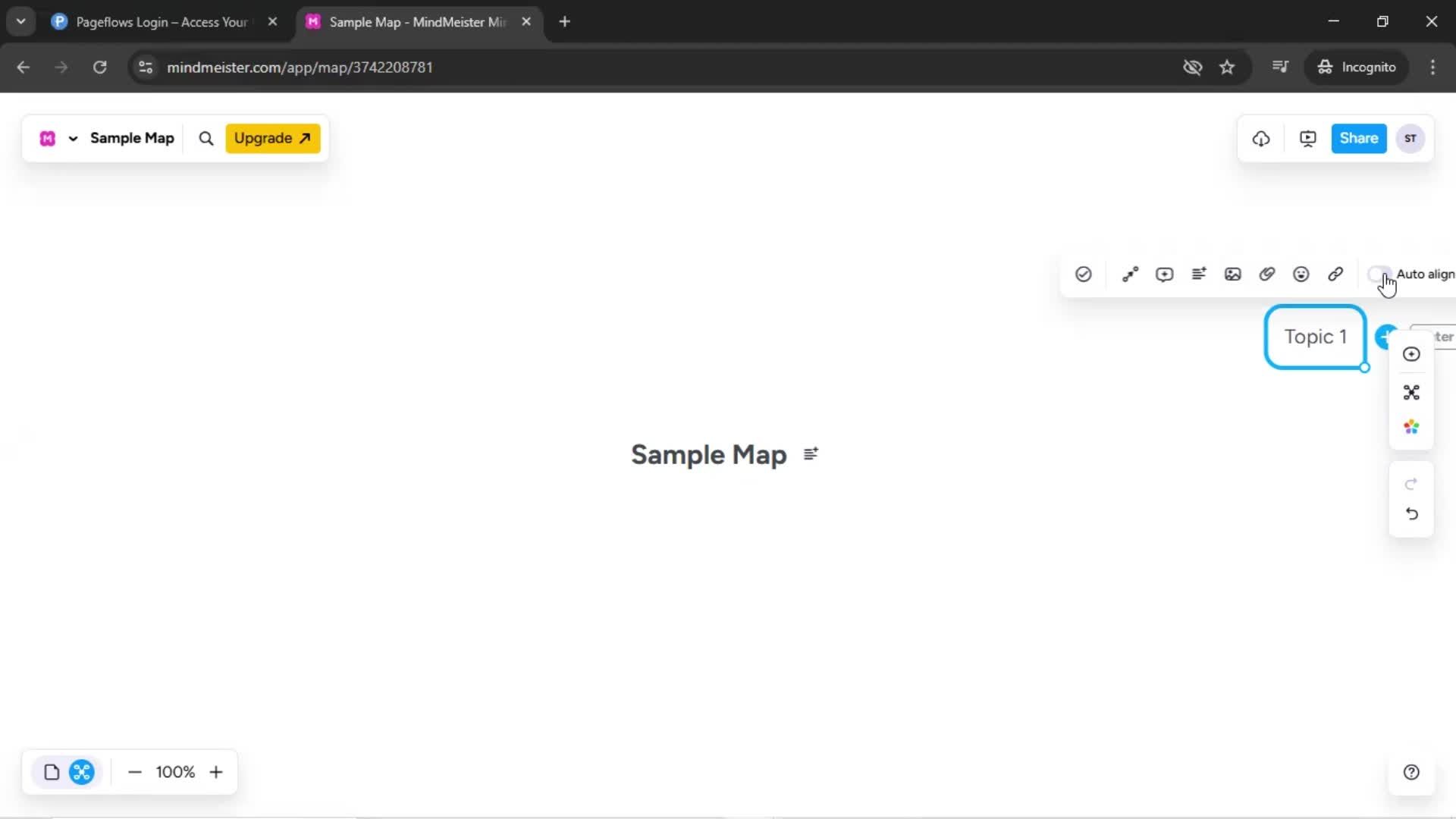Close the Sample Map browser tab

point(526,22)
